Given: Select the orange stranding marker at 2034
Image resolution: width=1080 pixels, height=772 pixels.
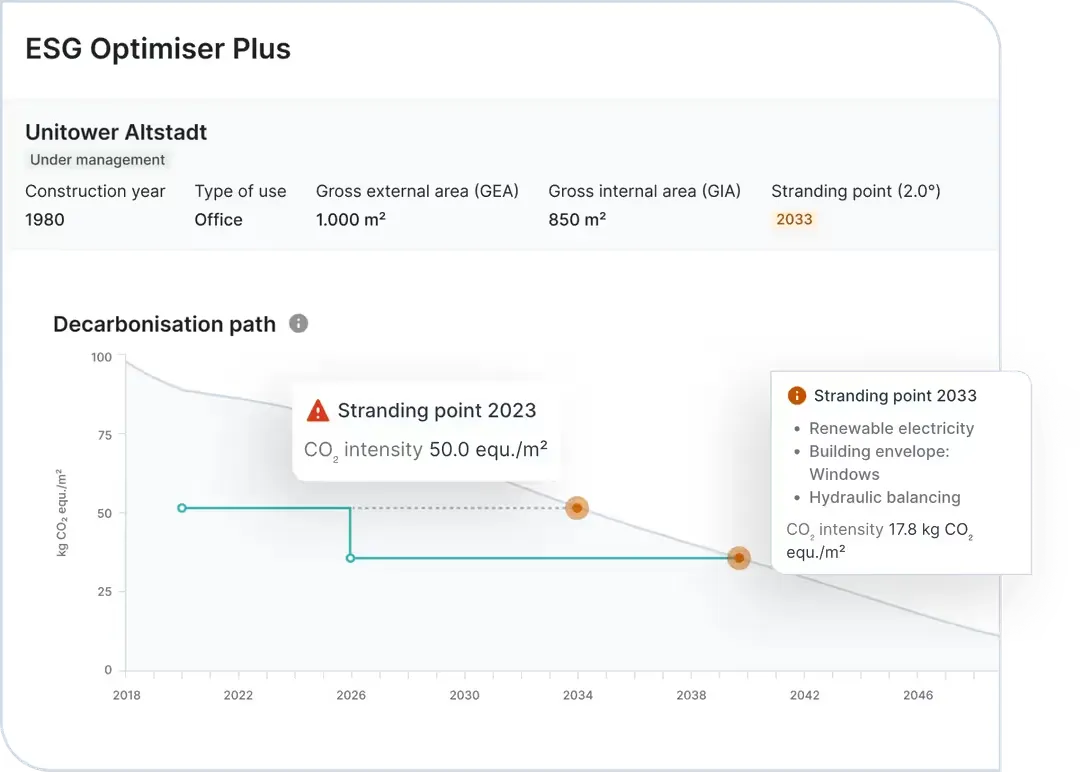Looking at the screenshot, I should [577, 508].
